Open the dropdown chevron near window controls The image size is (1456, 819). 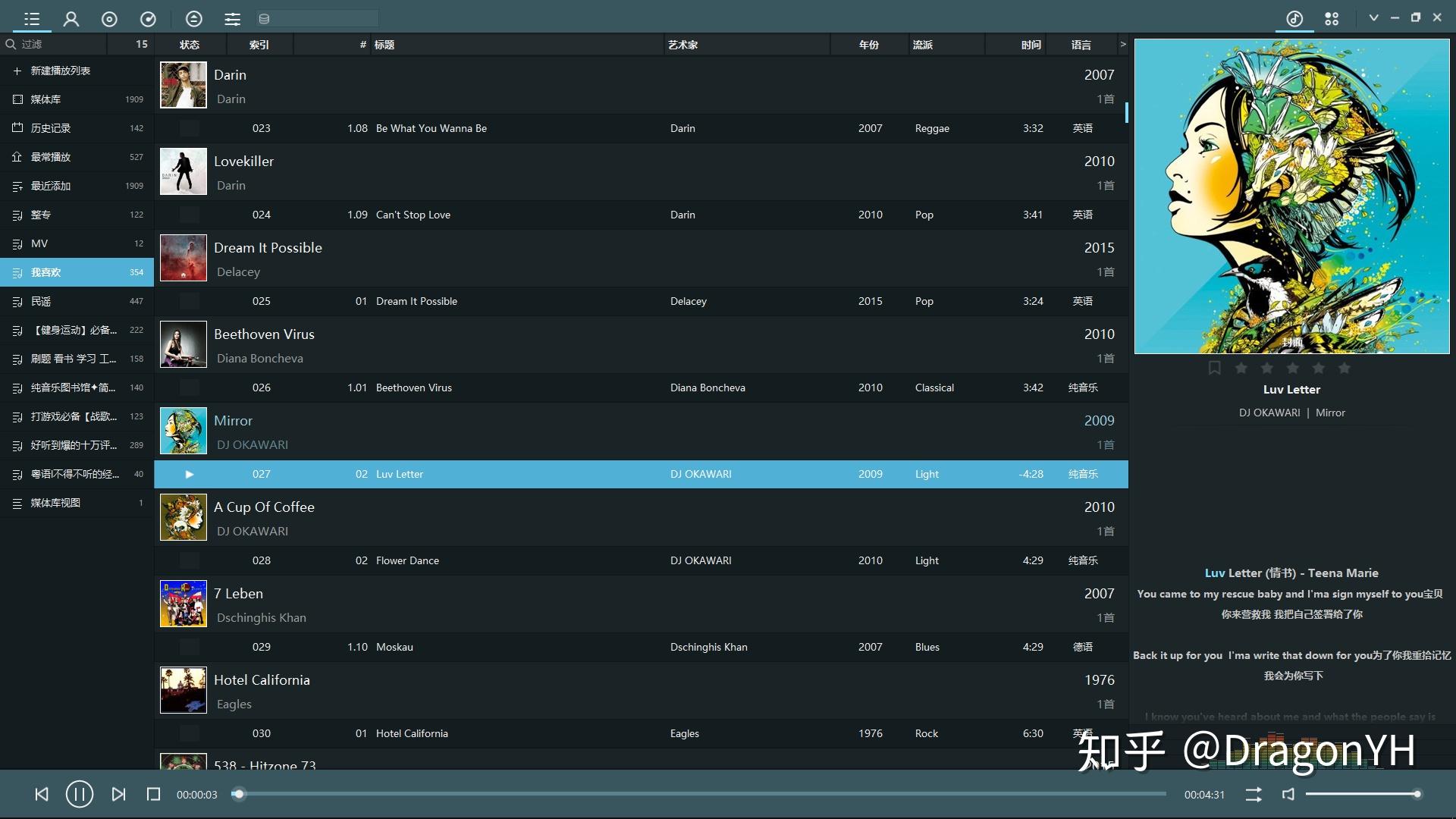1374,17
